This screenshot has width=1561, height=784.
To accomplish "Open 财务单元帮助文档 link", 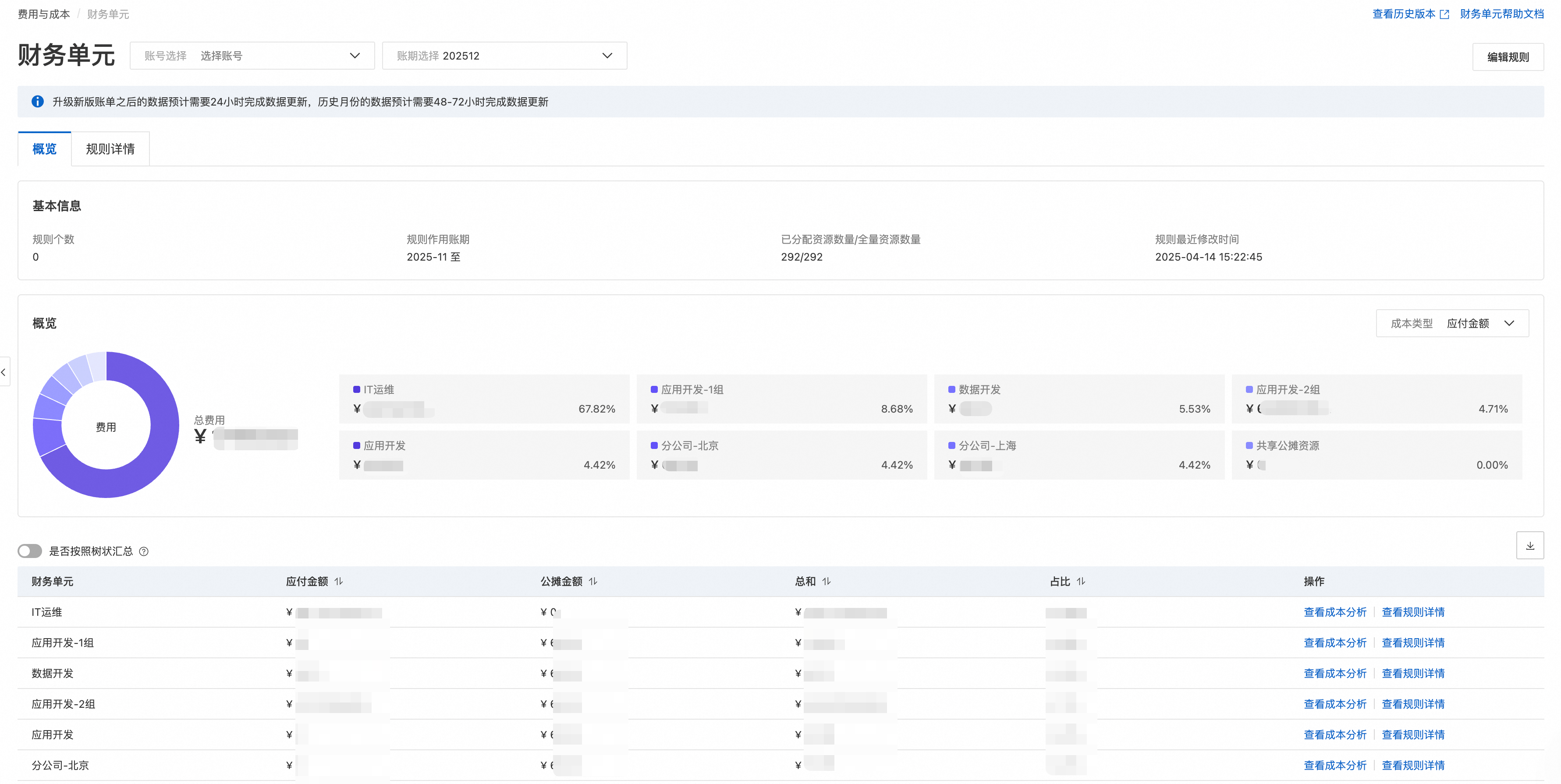I will click(1501, 14).
